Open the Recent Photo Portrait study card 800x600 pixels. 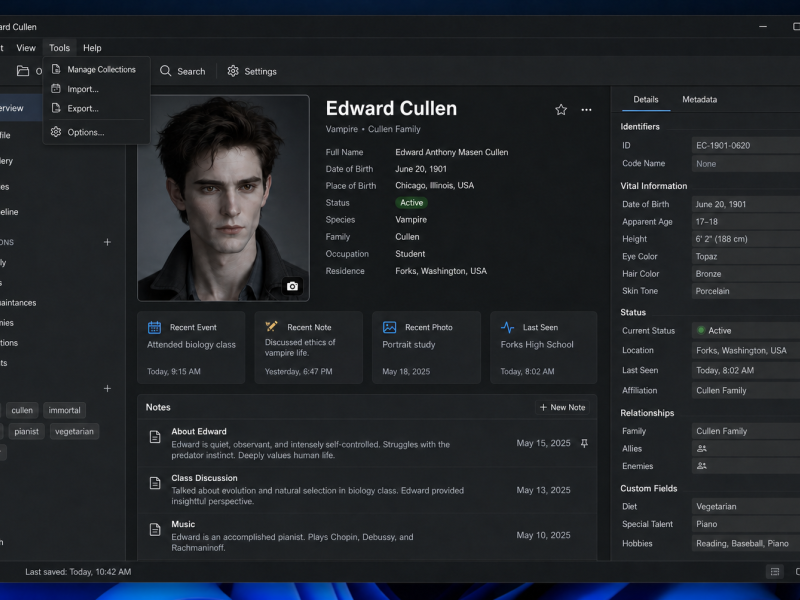427,347
